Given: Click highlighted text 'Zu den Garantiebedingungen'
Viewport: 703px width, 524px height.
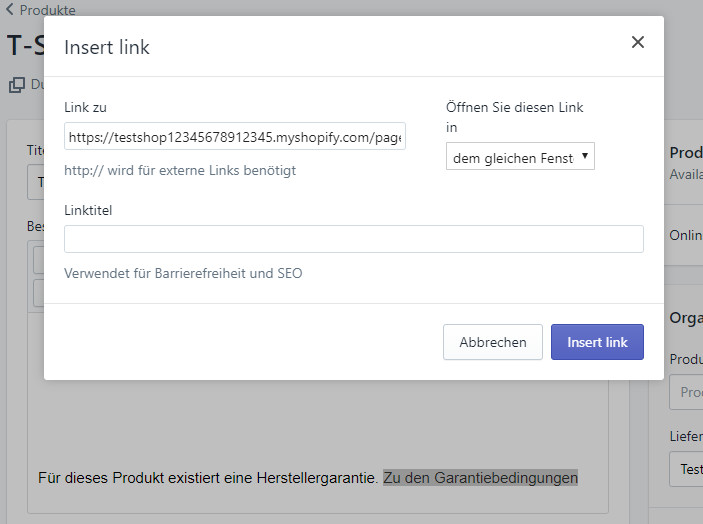Looking at the screenshot, I should point(480,478).
